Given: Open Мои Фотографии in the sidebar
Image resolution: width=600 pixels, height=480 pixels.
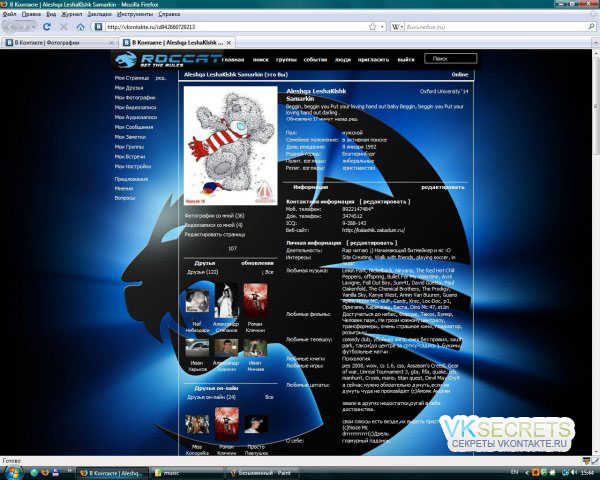Looking at the screenshot, I should (x=135, y=98).
